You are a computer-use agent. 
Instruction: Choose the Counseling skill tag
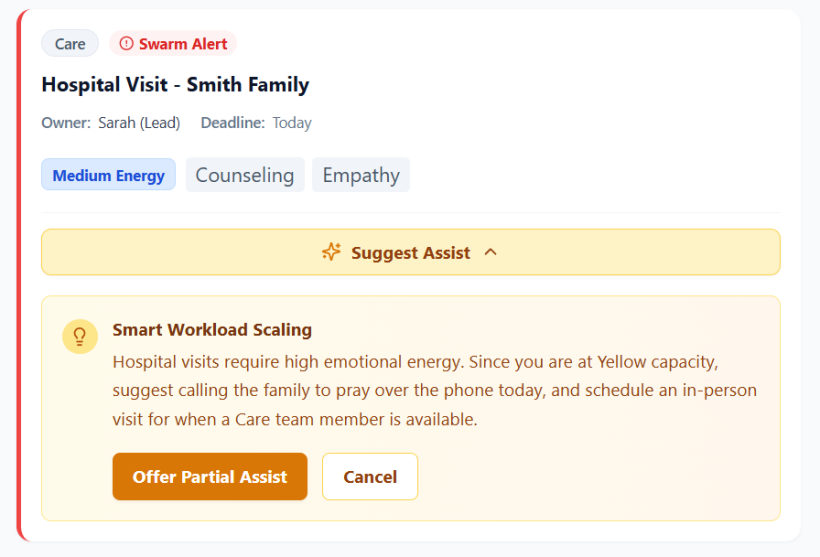coord(245,175)
